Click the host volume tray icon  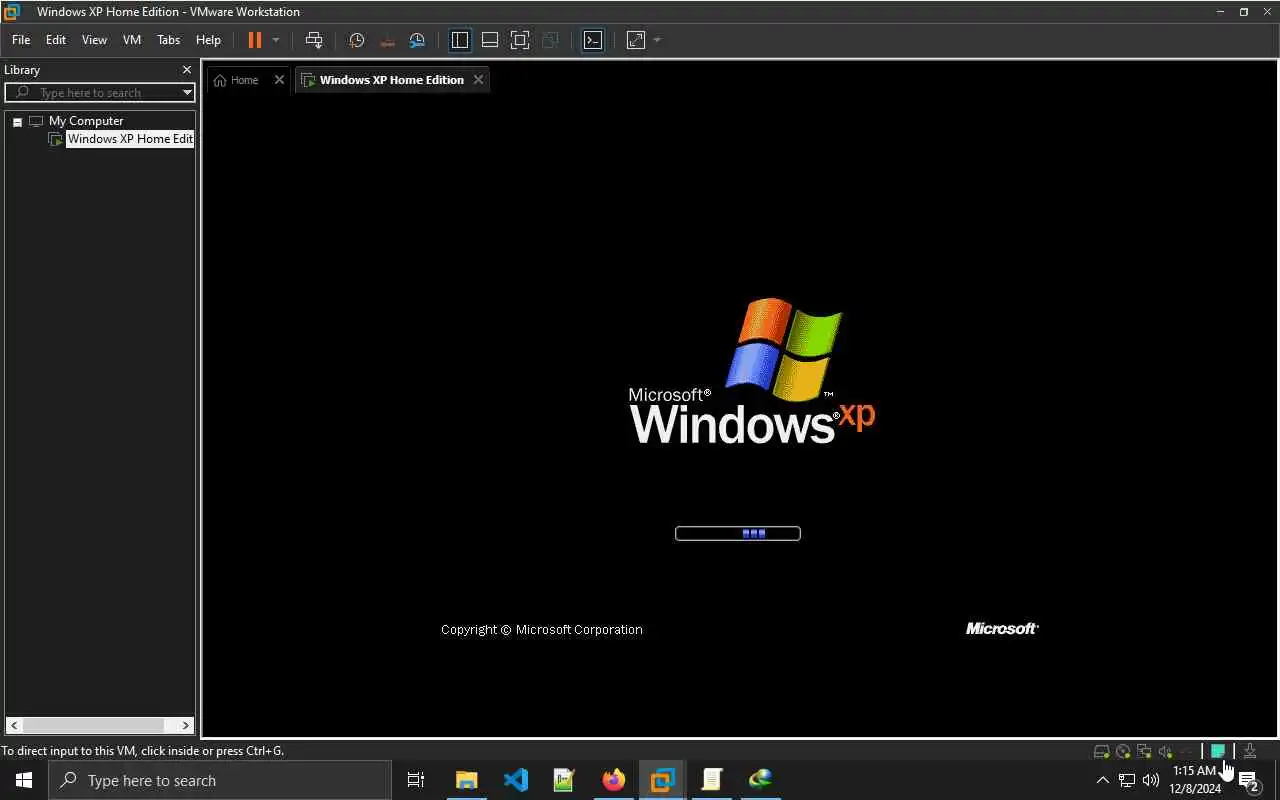point(1151,780)
